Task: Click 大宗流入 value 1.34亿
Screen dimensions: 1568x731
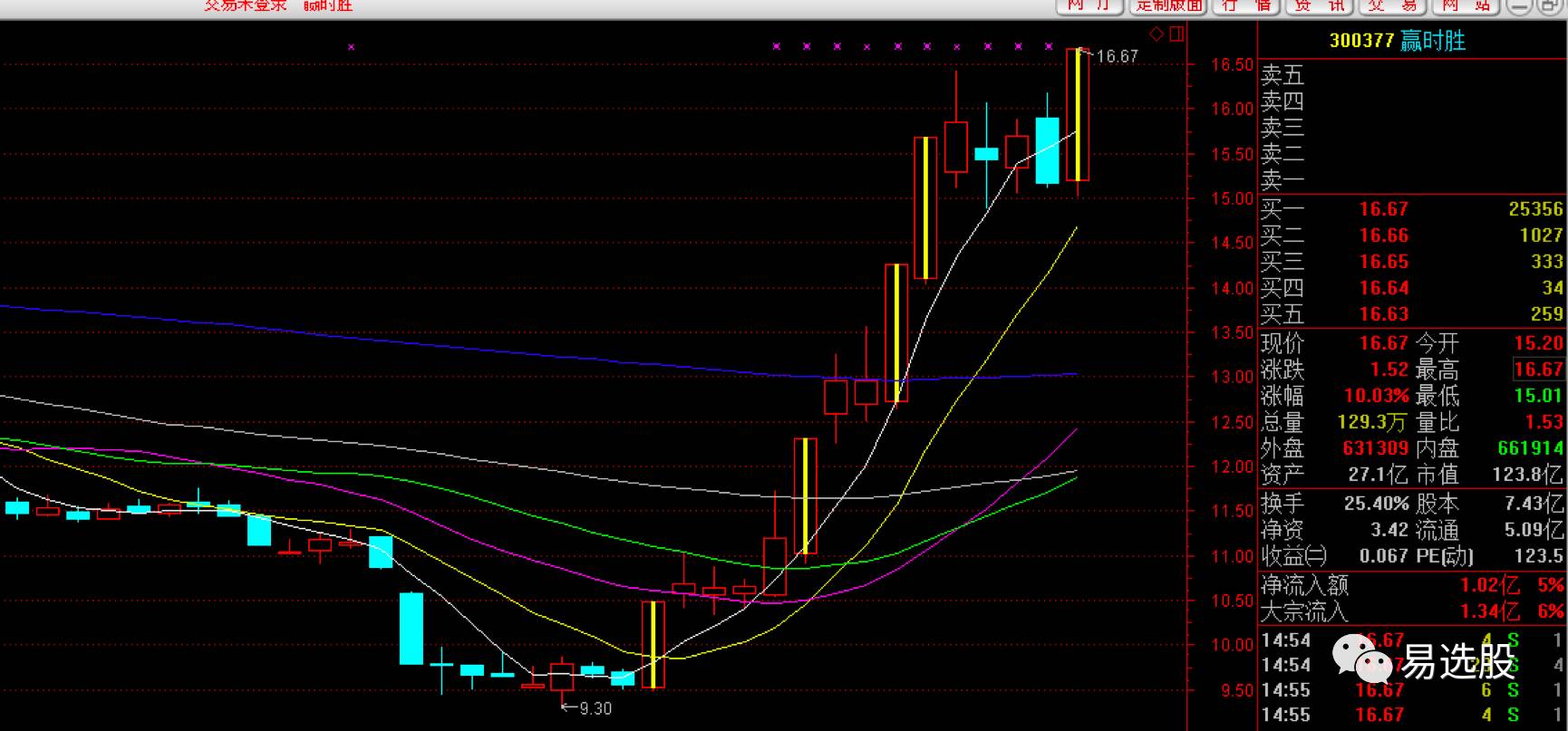Action: [1489, 612]
